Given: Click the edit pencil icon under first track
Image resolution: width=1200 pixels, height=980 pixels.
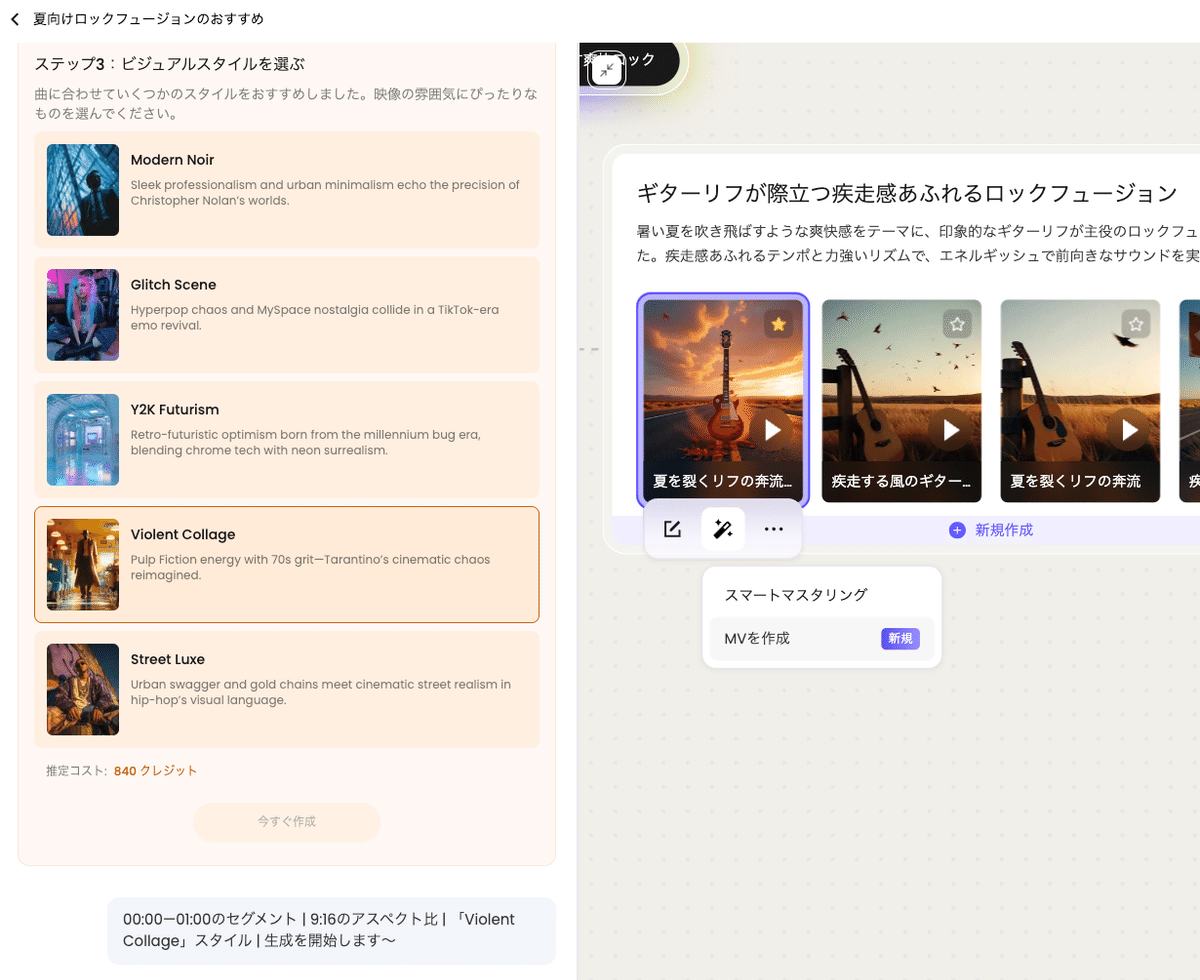Looking at the screenshot, I should pos(673,529).
